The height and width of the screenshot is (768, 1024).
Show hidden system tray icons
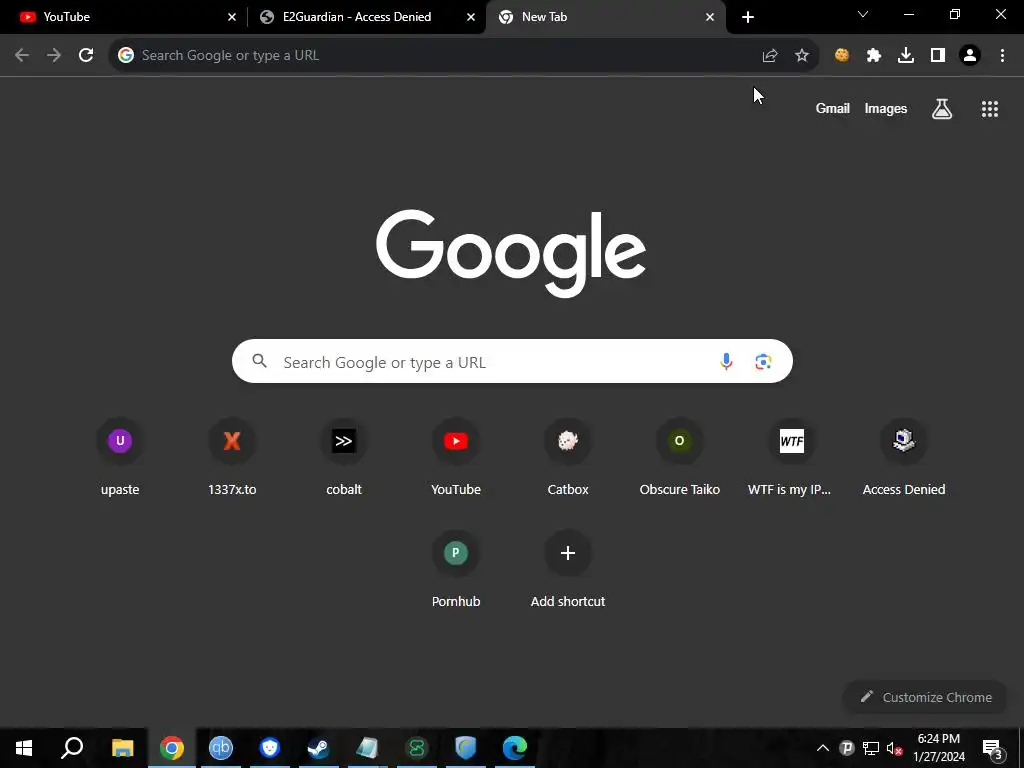823,748
